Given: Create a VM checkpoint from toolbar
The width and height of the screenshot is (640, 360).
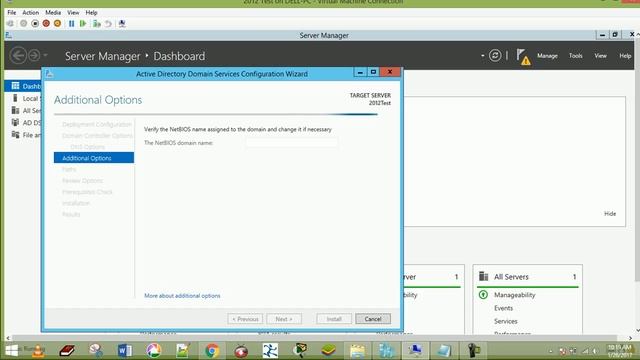Looking at the screenshot, I should (97, 24).
